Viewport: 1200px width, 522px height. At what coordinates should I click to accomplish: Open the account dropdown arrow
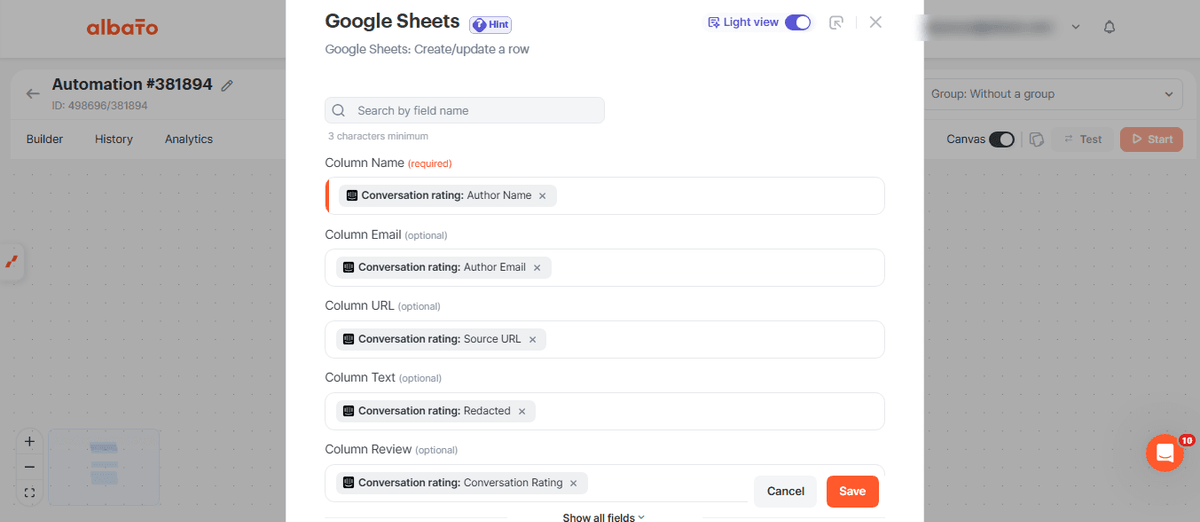pos(1076,27)
